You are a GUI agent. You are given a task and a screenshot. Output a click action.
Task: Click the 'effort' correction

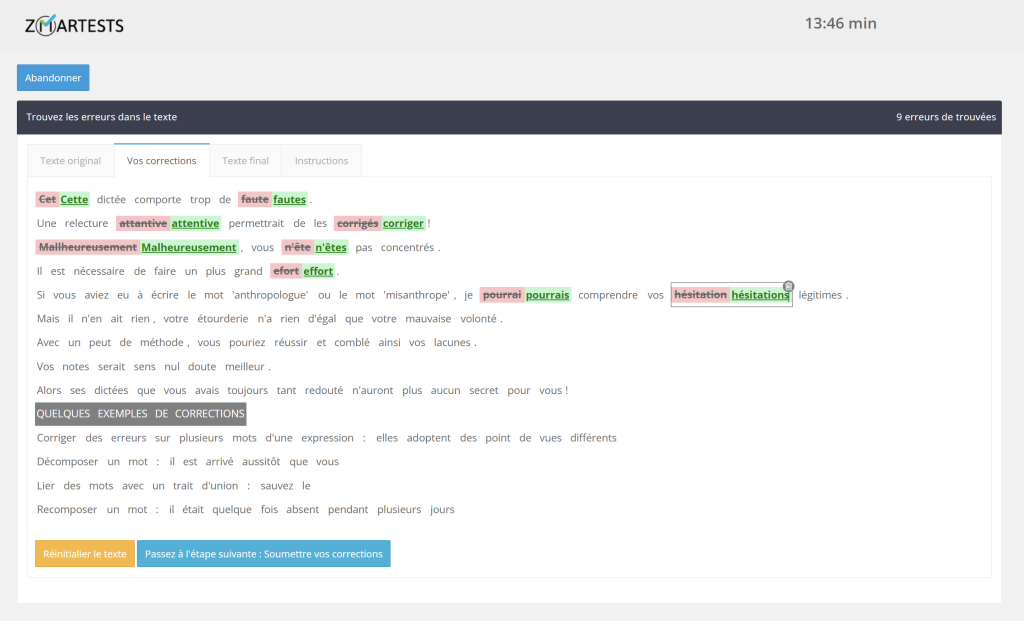pos(318,272)
